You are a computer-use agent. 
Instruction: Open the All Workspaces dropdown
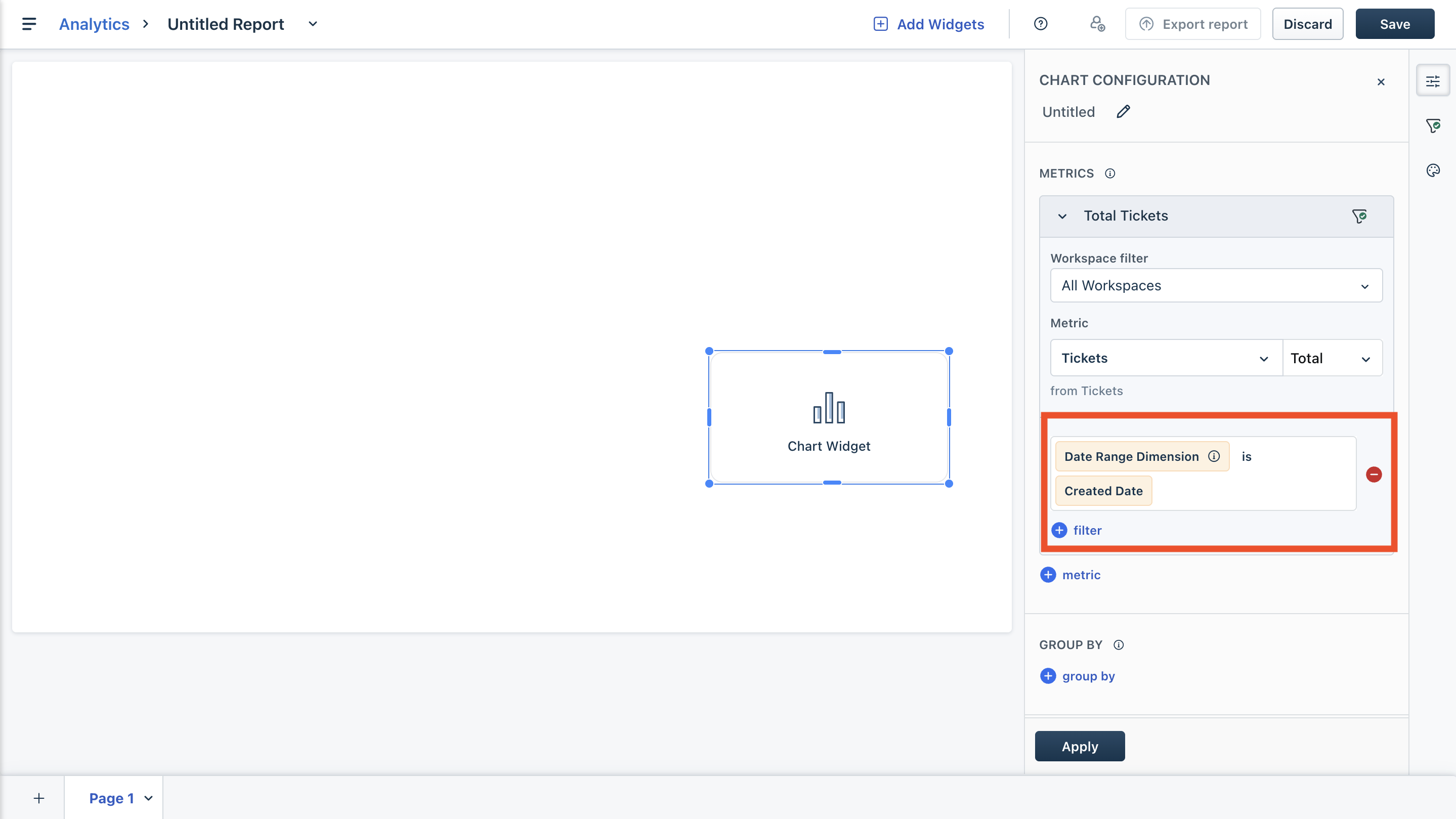[1216, 285]
